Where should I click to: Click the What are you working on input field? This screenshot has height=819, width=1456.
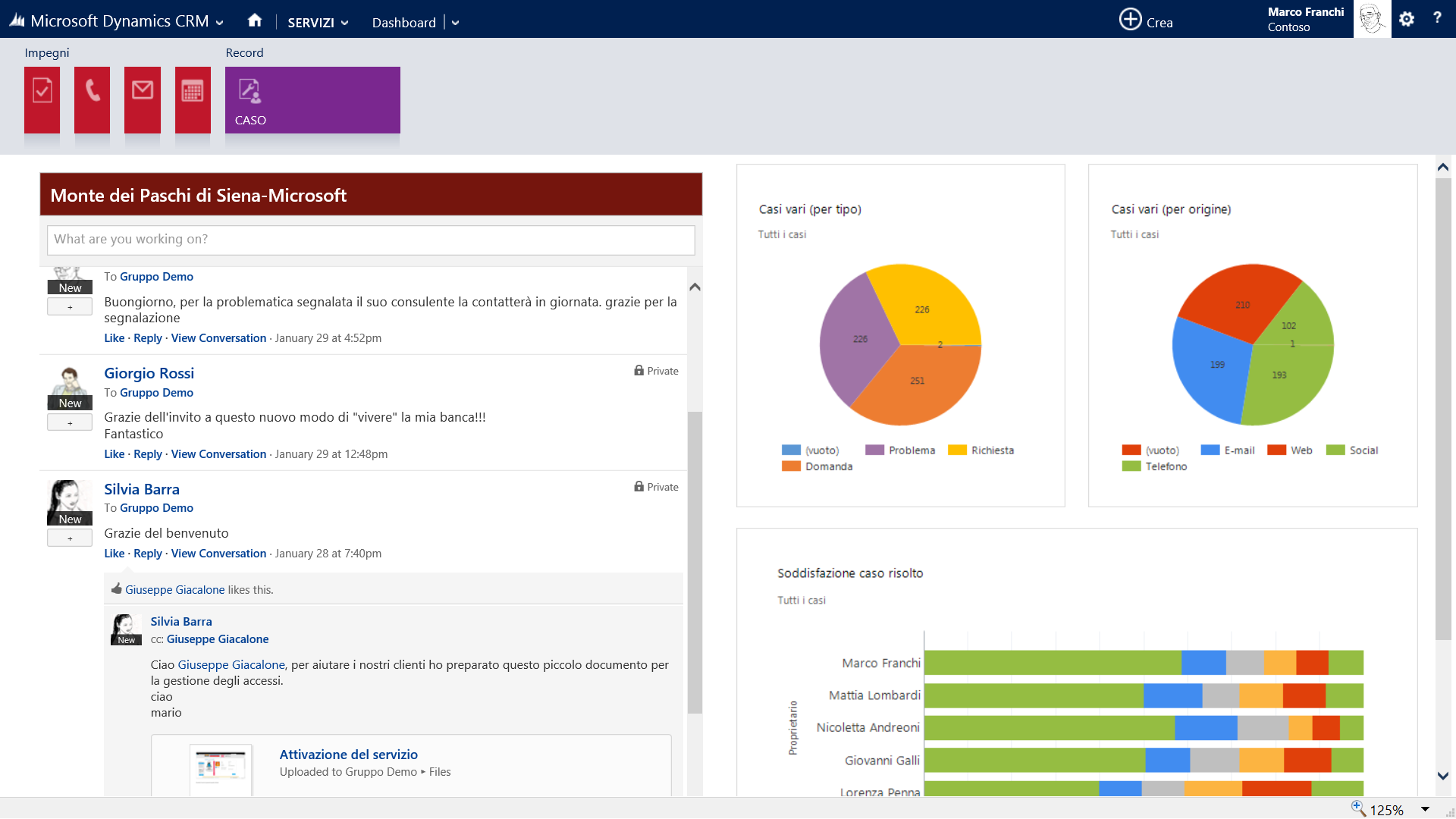370,239
